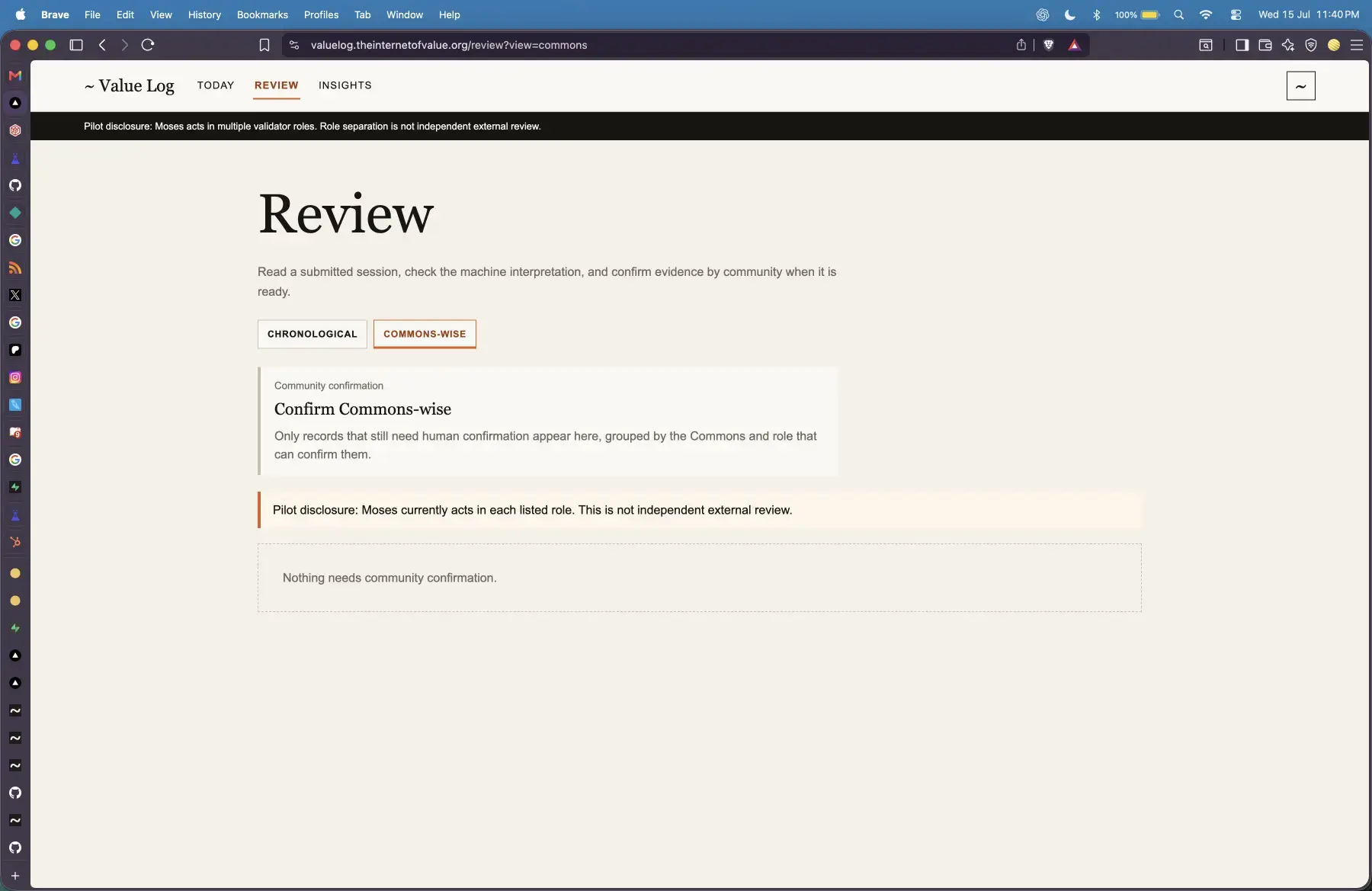The image size is (1372, 891).
Task: Open the tab search button
Action: [x=1206, y=45]
